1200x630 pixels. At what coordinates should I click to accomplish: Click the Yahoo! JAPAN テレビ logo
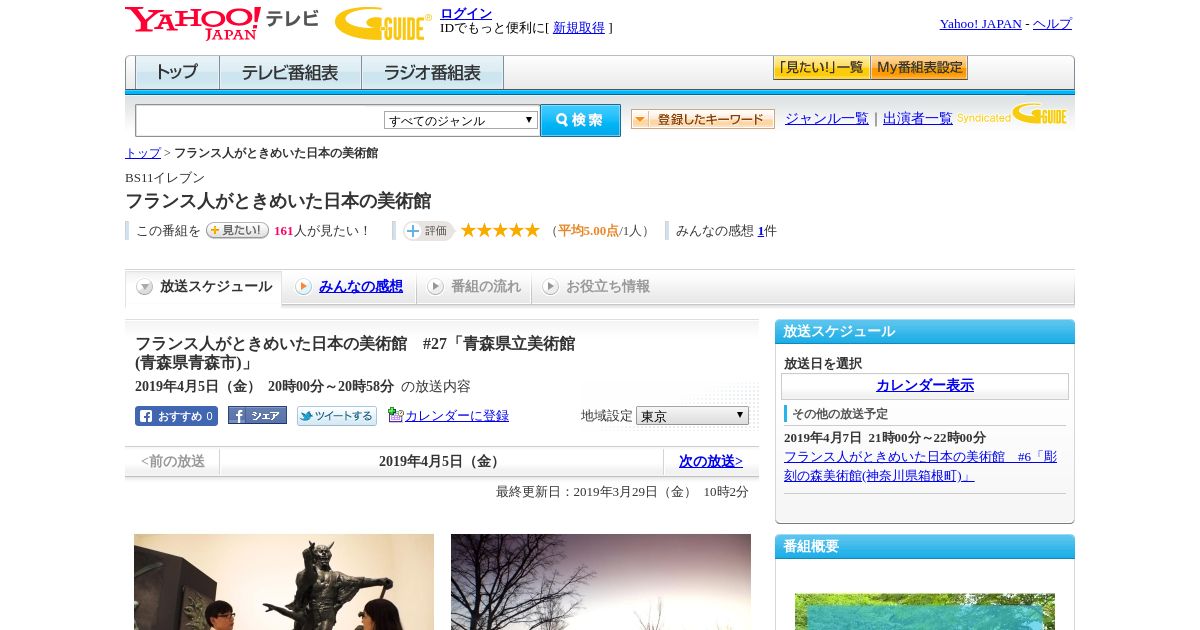click(222, 23)
